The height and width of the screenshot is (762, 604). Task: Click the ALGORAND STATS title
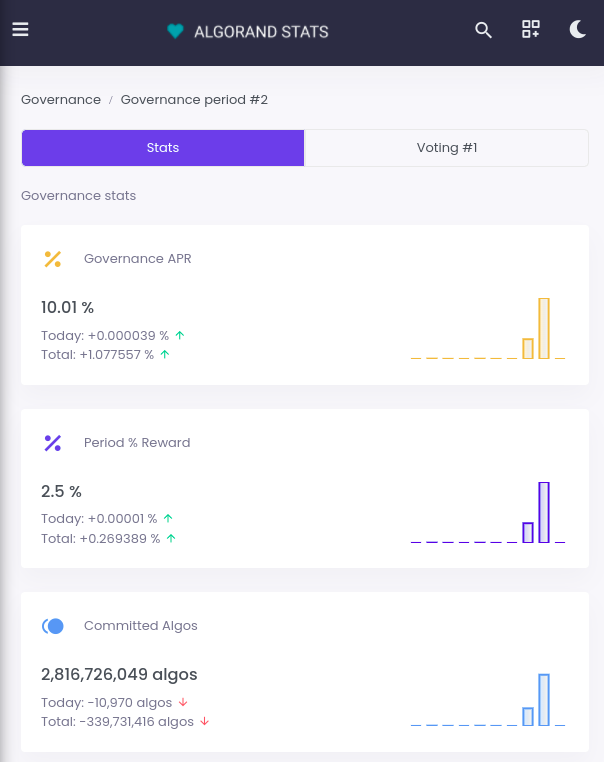click(261, 32)
